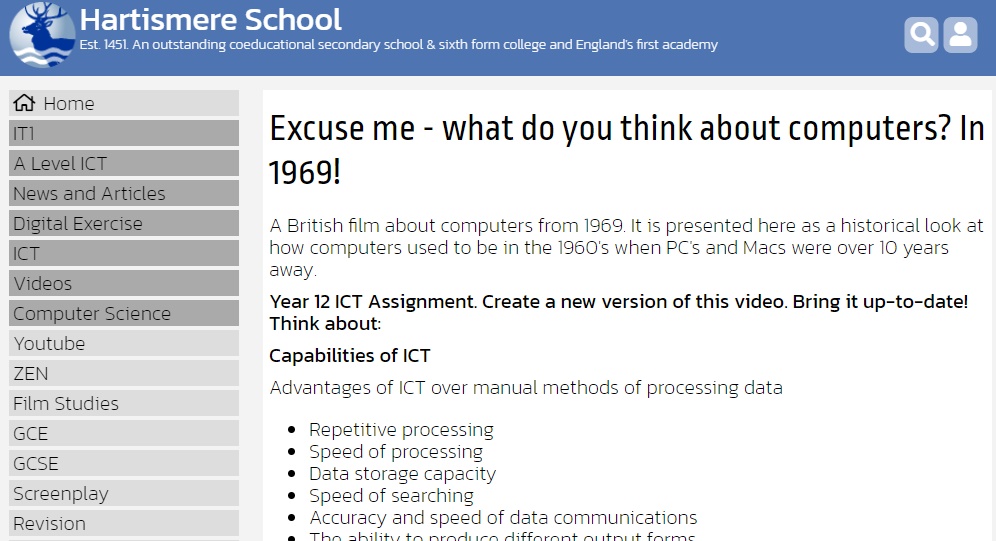
Task: Select the ICT sidebar item
Action: 124,253
